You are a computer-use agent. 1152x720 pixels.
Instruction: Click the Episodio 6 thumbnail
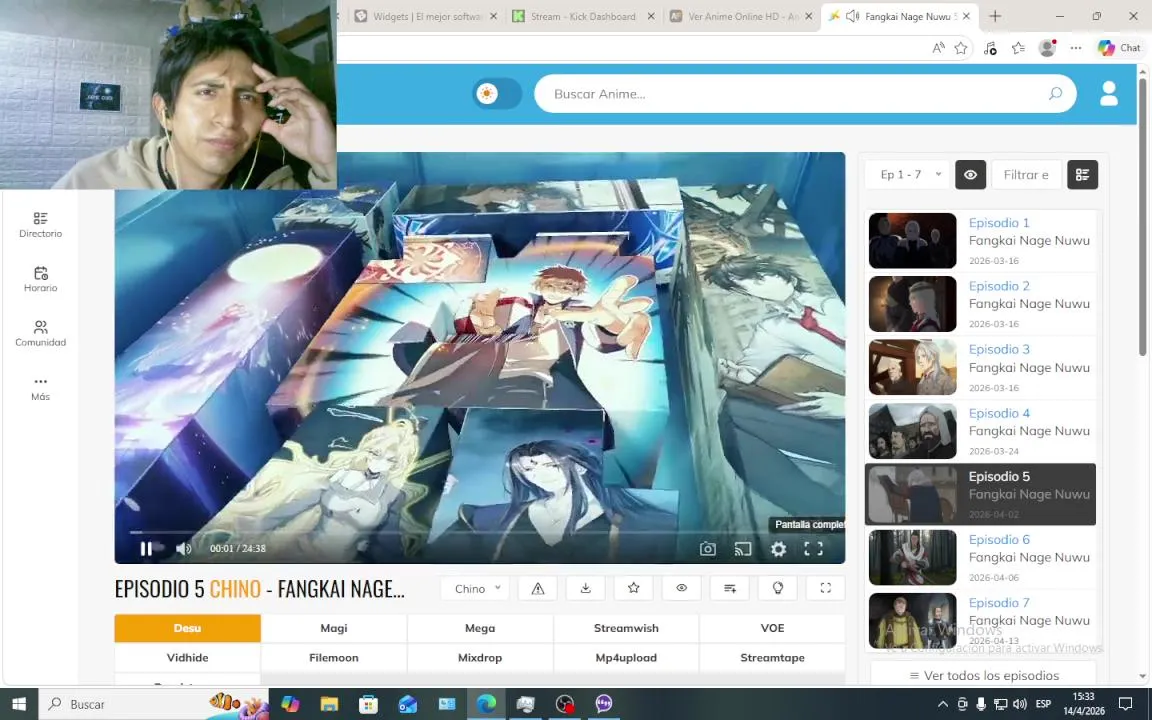pos(912,558)
